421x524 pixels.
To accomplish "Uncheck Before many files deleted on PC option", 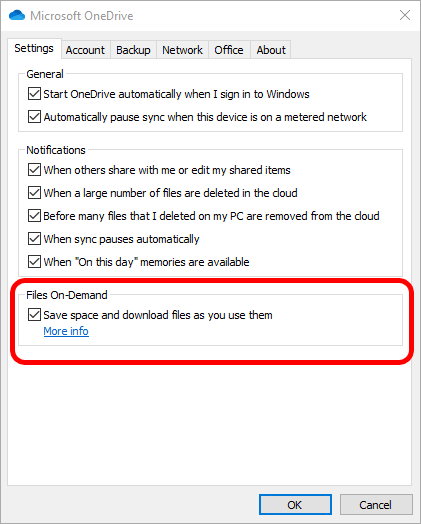I will (34, 216).
